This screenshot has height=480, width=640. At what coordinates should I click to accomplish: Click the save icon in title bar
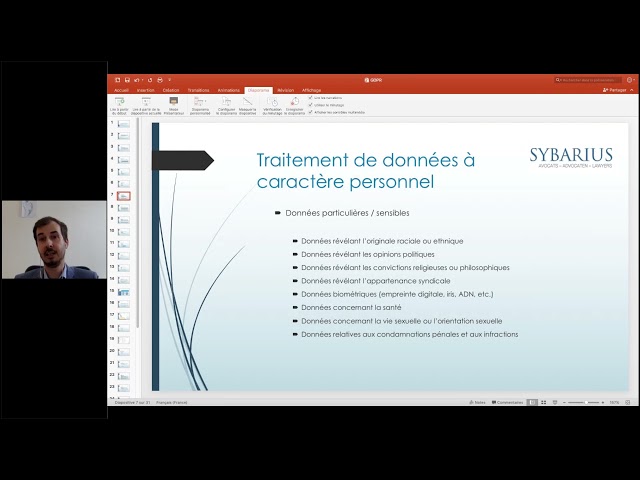click(x=127, y=80)
